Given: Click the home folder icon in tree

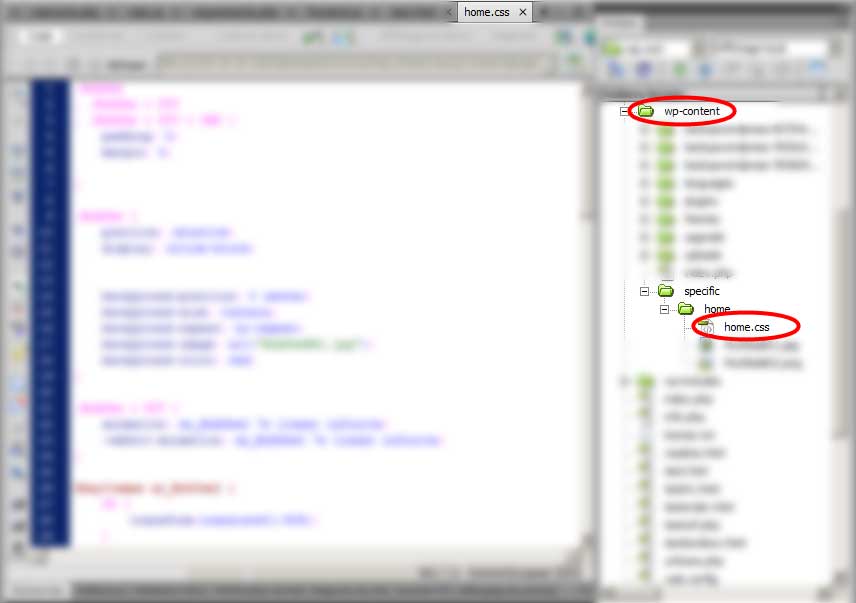Looking at the screenshot, I should point(686,309).
